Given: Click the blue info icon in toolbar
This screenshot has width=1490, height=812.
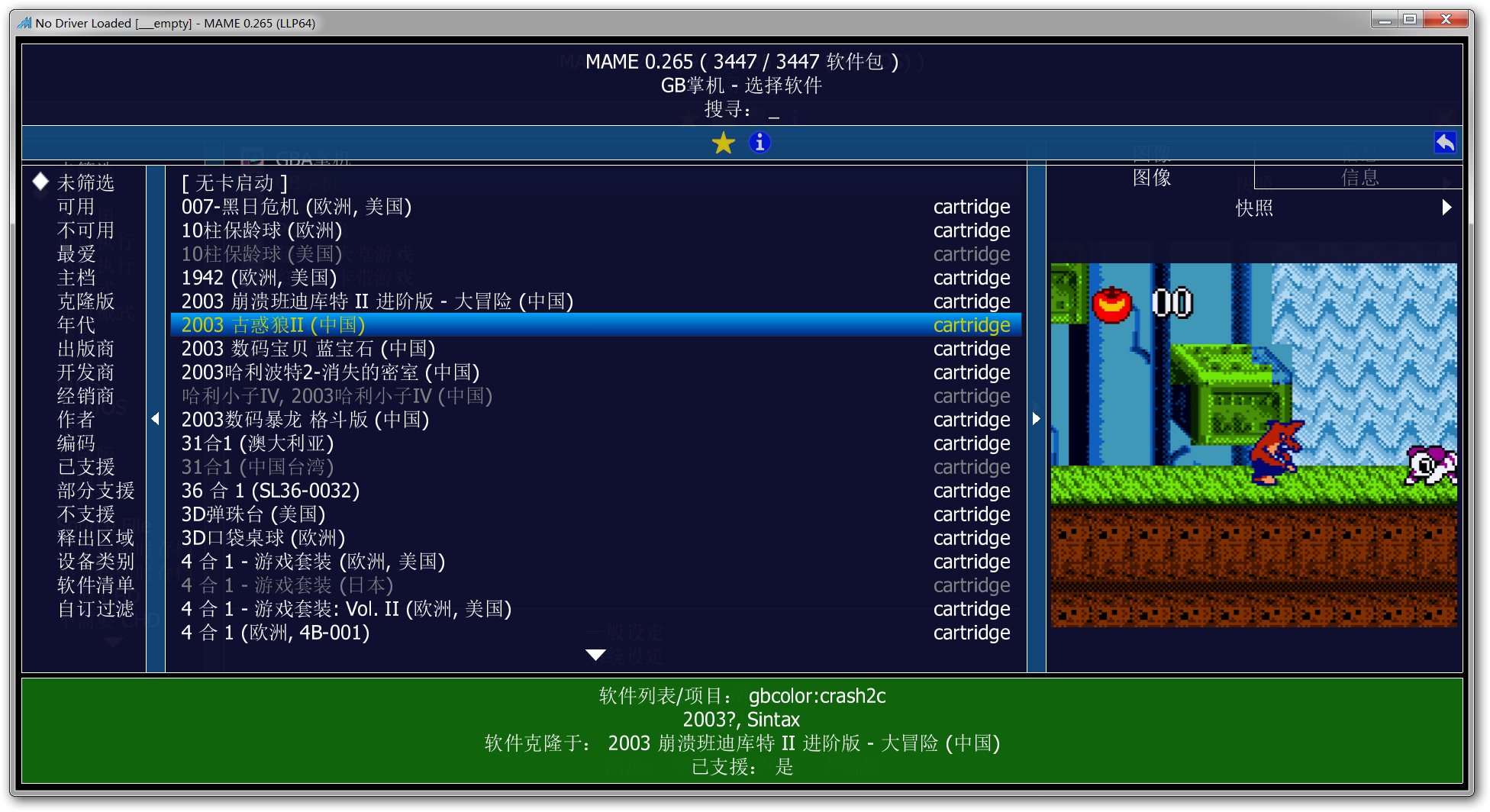Looking at the screenshot, I should 759,143.
